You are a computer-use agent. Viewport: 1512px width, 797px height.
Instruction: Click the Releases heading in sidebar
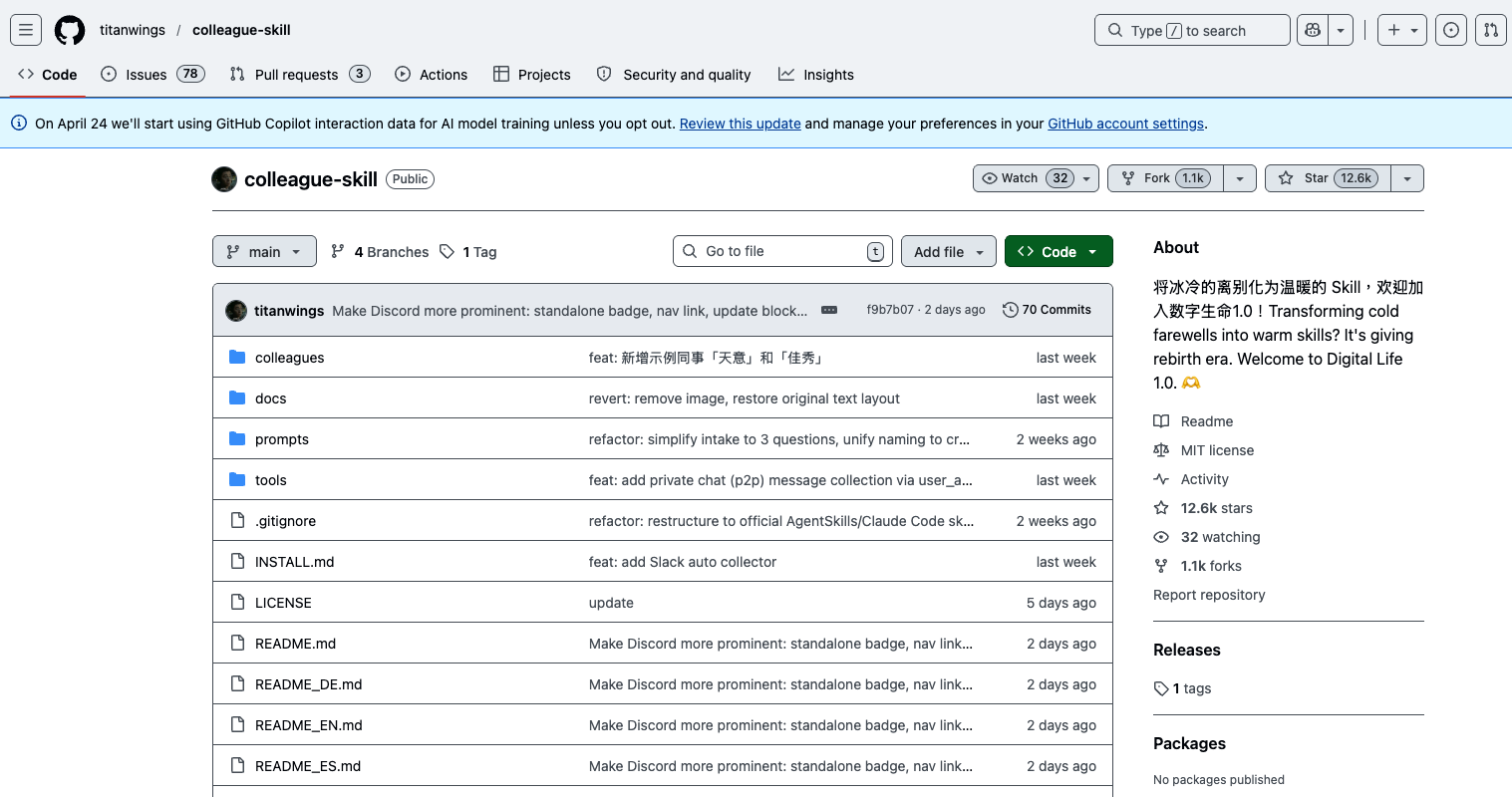(x=1186, y=650)
